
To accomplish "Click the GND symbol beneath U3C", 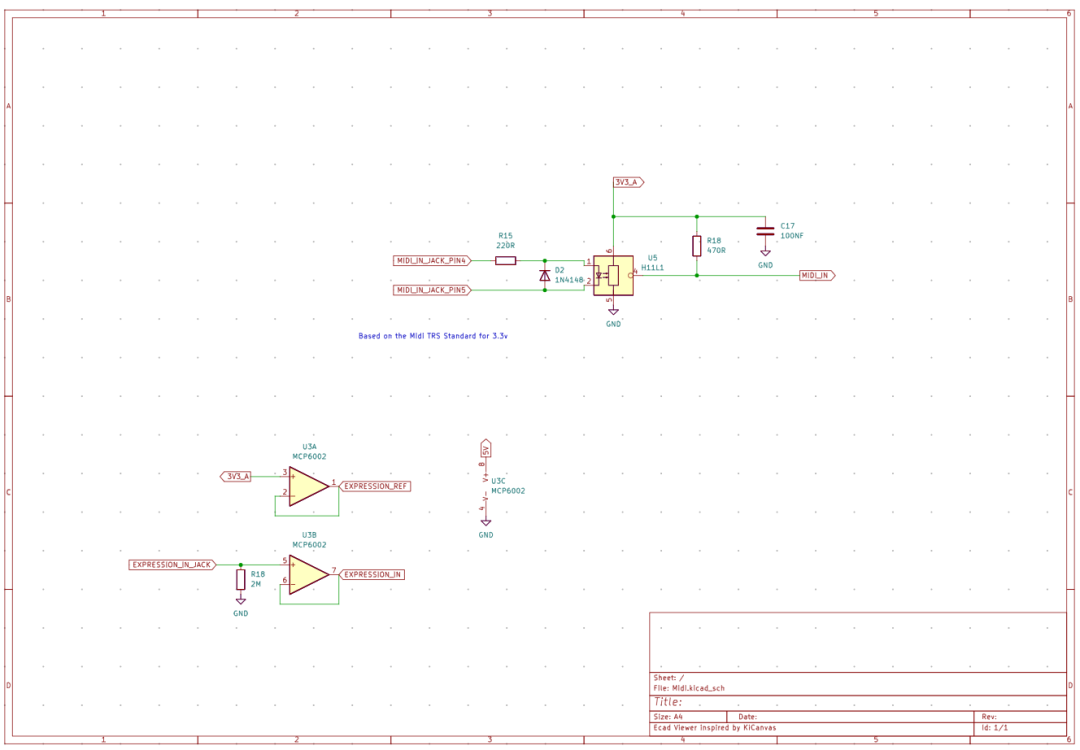I will tap(486, 523).
